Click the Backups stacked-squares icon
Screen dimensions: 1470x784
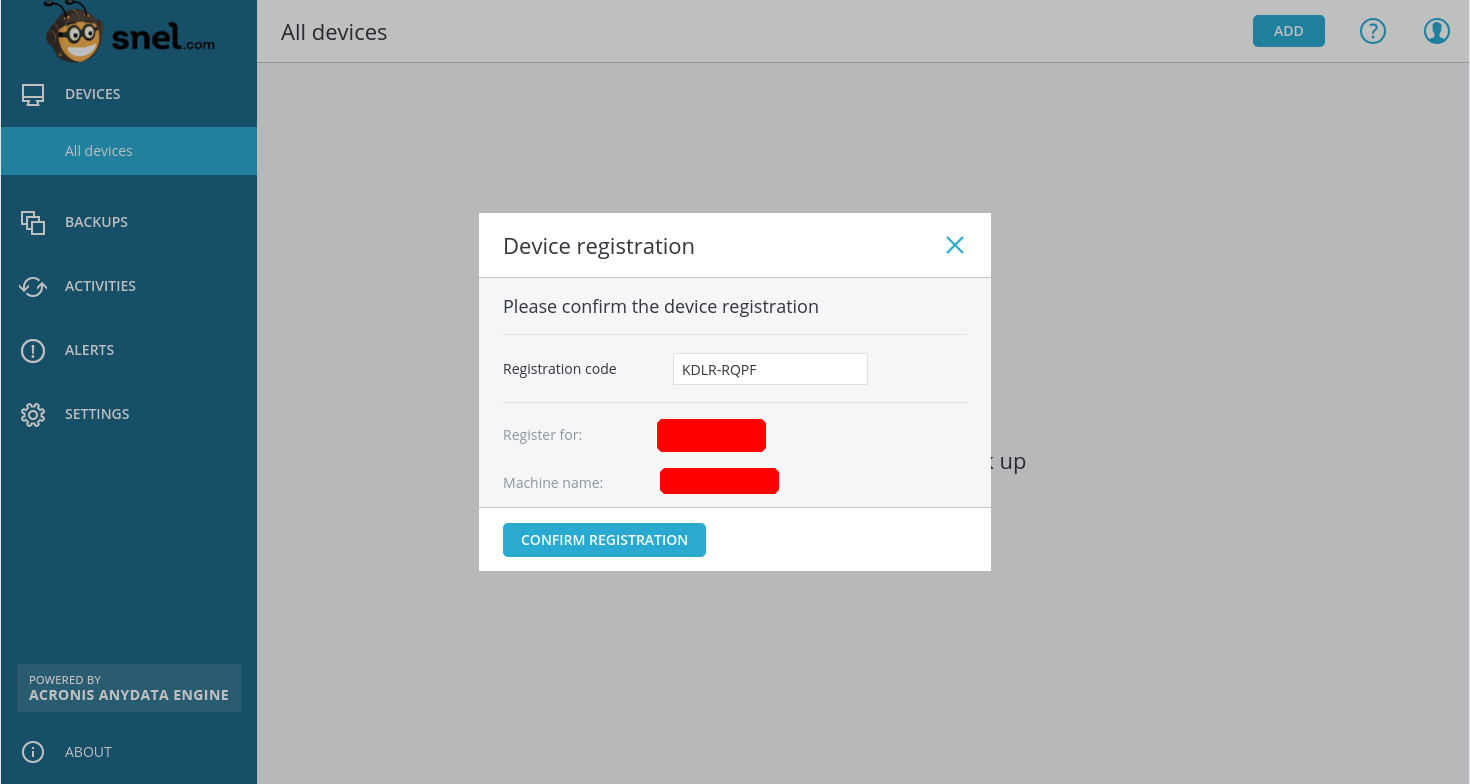pos(33,223)
